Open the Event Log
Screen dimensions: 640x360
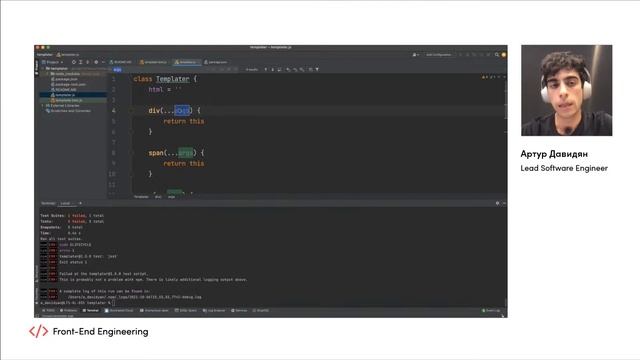(x=491, y=311)
